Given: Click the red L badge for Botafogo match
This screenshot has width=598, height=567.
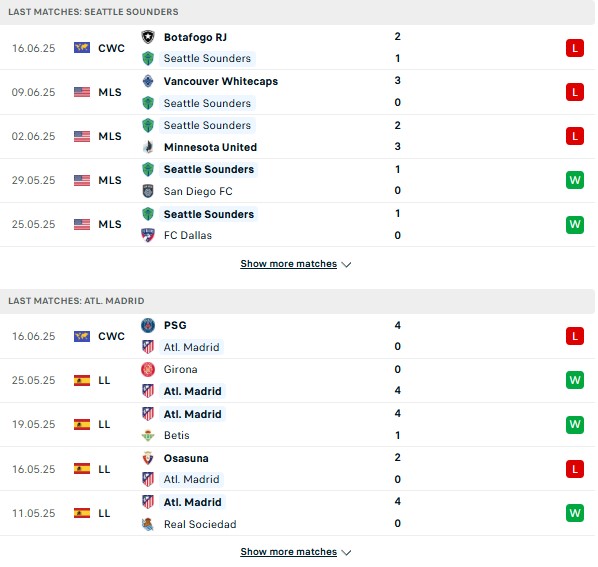Looking at the screenshot, I should click(x=575, y=48).
